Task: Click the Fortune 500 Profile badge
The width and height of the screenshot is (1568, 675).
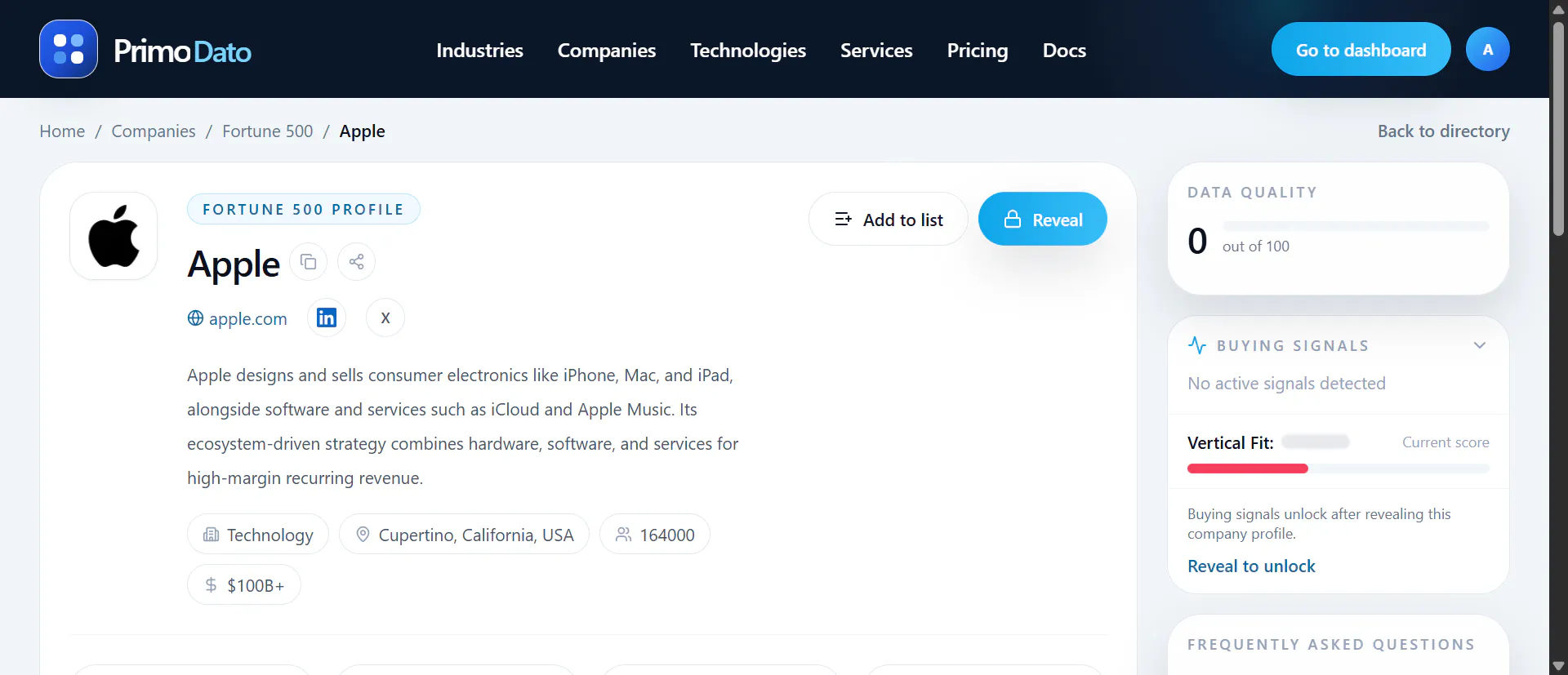Action: pos(304,209)
